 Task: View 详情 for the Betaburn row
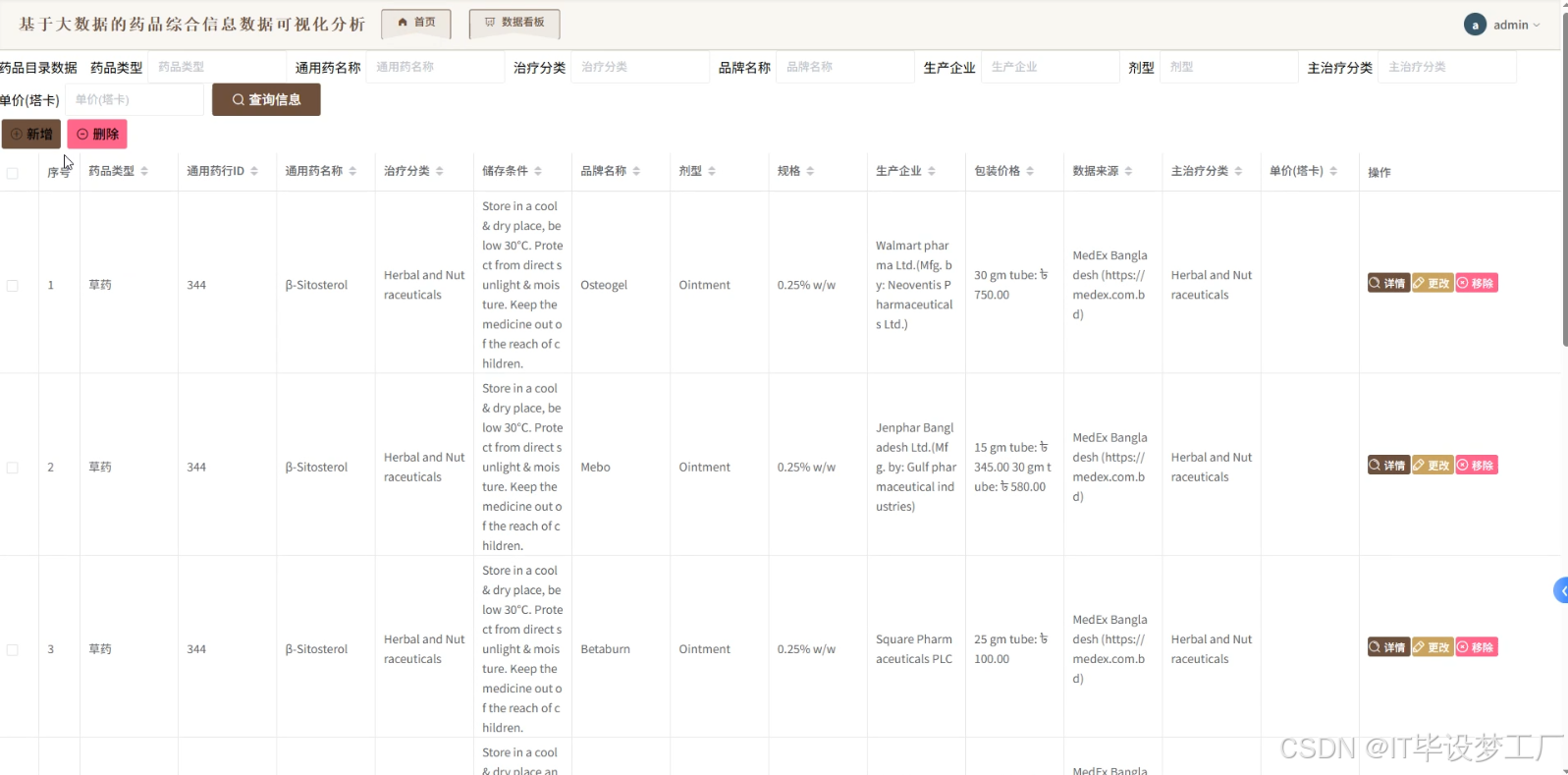(1388, 647)
